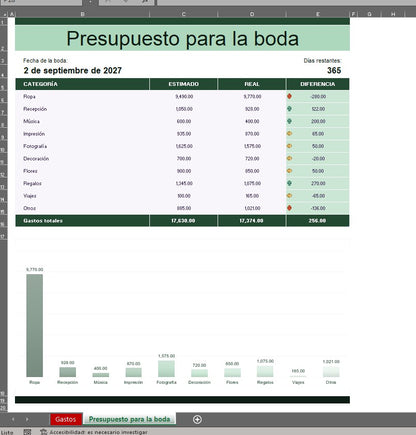Screen dimensions: 416x435
Task: Select the Decoración category cell
Action: coord(82,159)
